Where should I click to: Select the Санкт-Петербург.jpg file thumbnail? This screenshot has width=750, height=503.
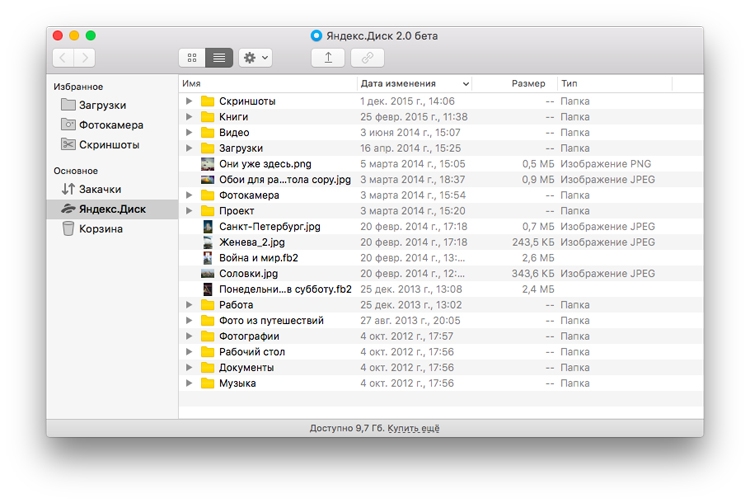(208, 227)
